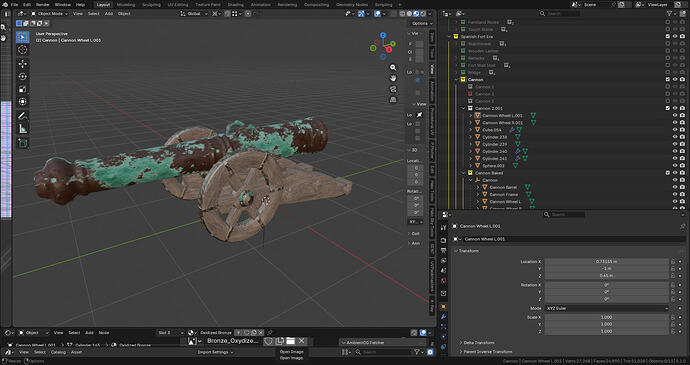Open the Import Settings dropdown
This screenshot has width=690, height=365.
(x=216, y=352)
